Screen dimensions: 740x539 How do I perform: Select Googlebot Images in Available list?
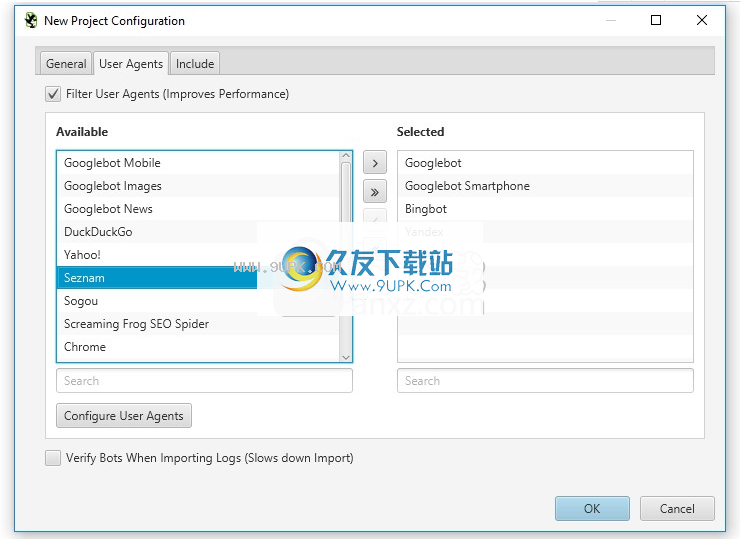click(x=198, y=186)
